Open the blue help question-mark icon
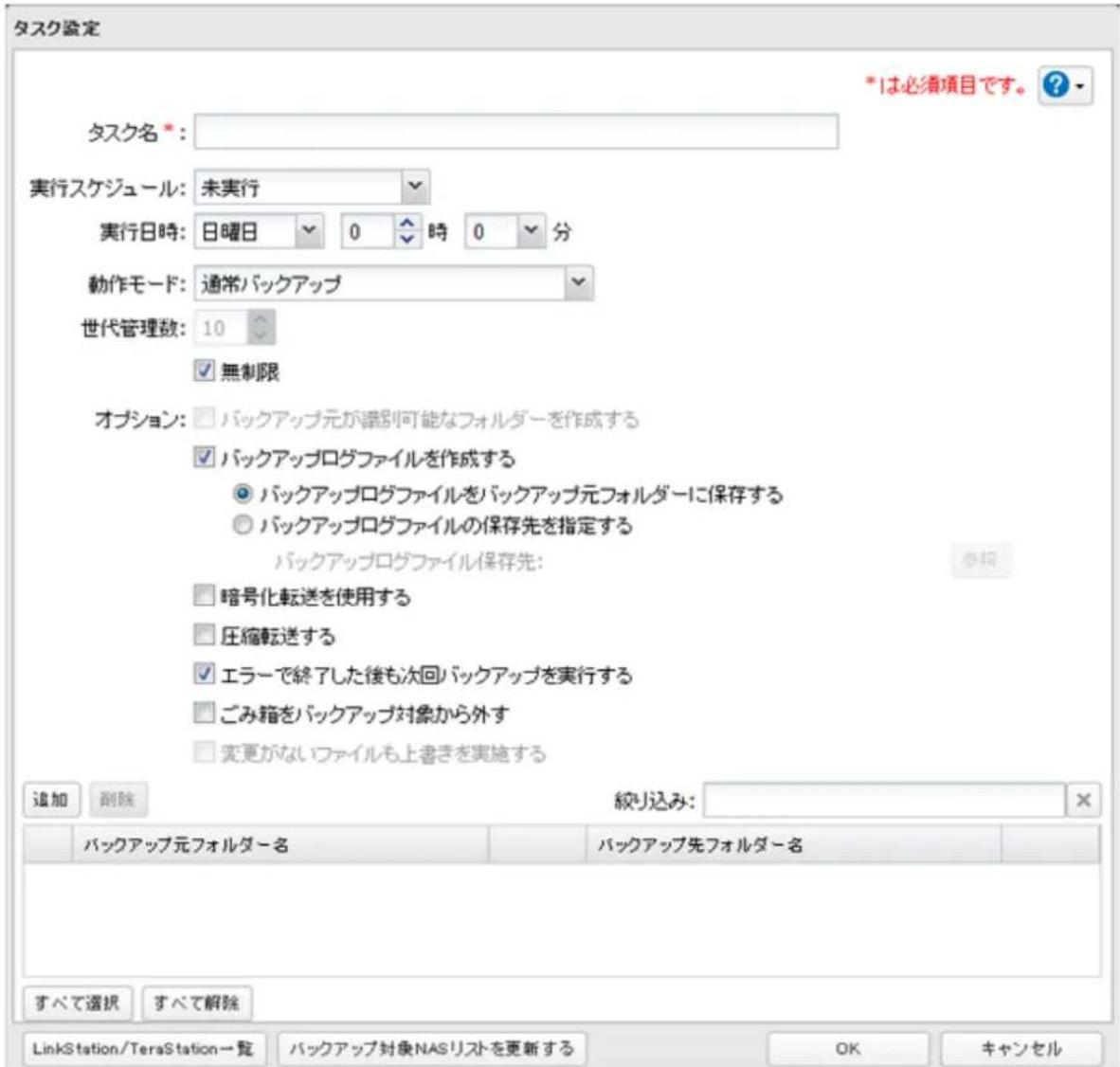 click(x=1055, y=85)
